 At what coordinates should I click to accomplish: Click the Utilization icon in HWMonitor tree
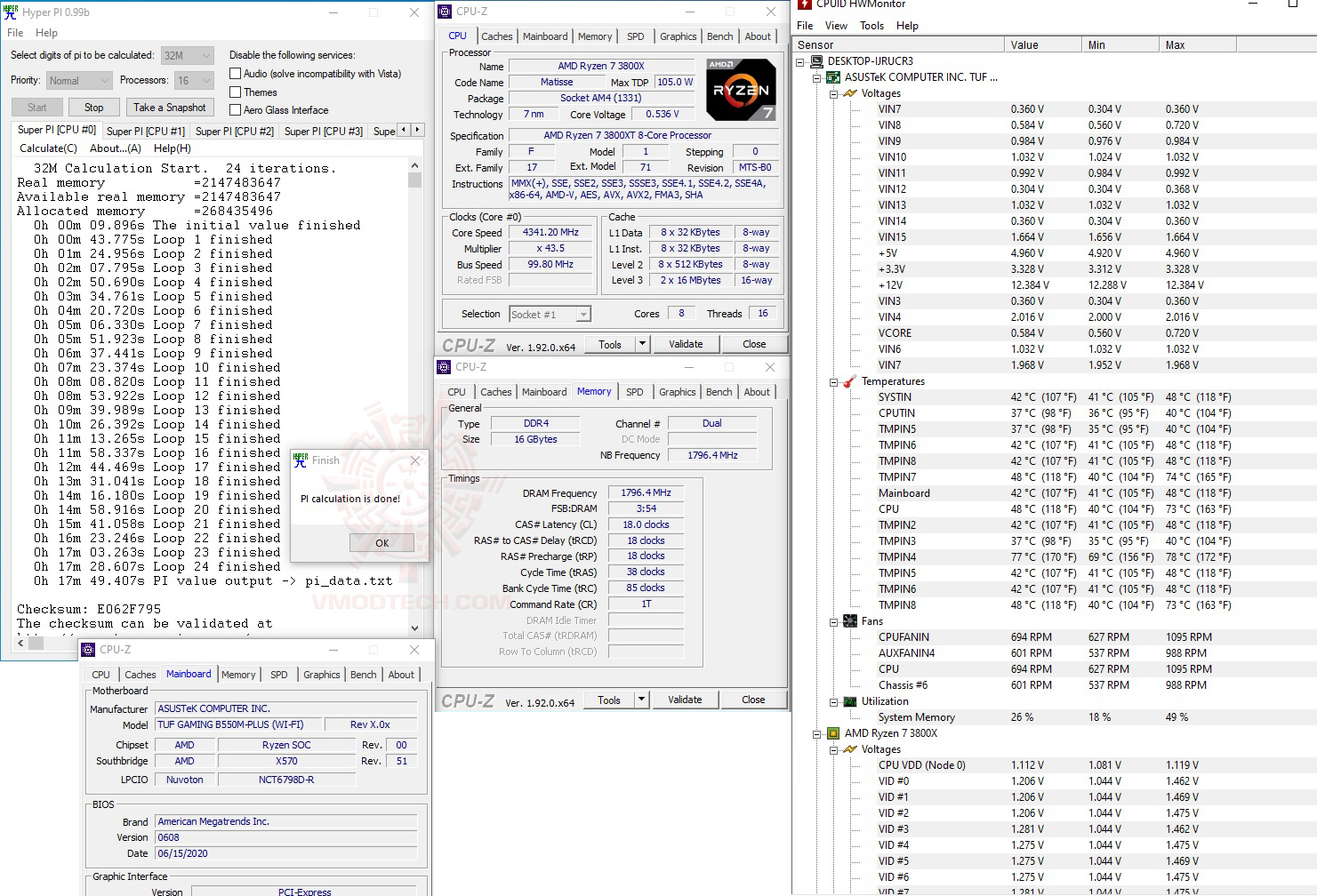849,701
